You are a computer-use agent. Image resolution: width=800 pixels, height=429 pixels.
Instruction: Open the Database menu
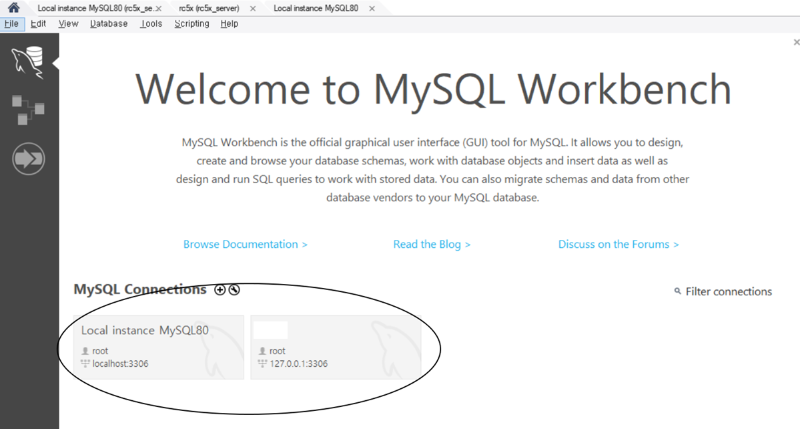coord(108,23)
